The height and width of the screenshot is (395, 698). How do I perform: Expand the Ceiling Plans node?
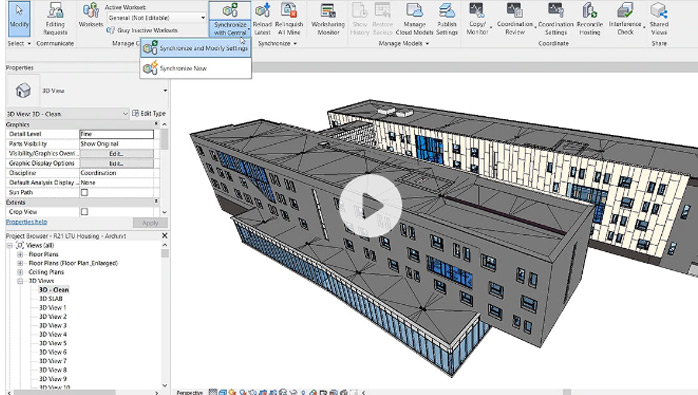point(20,272)
